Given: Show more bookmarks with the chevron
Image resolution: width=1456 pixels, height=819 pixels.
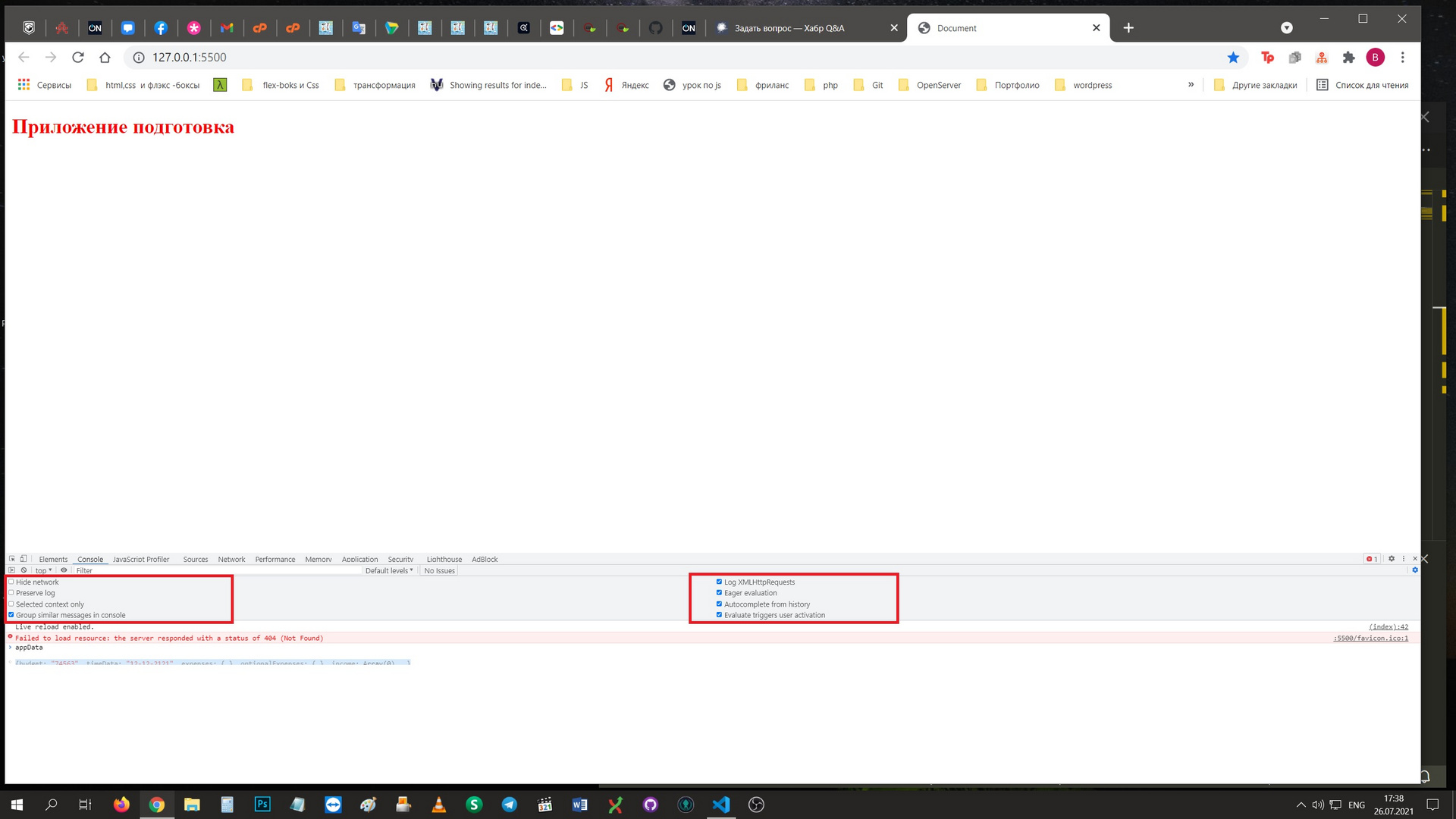Looking at the screenshot, I should [x=1191, y=85].
